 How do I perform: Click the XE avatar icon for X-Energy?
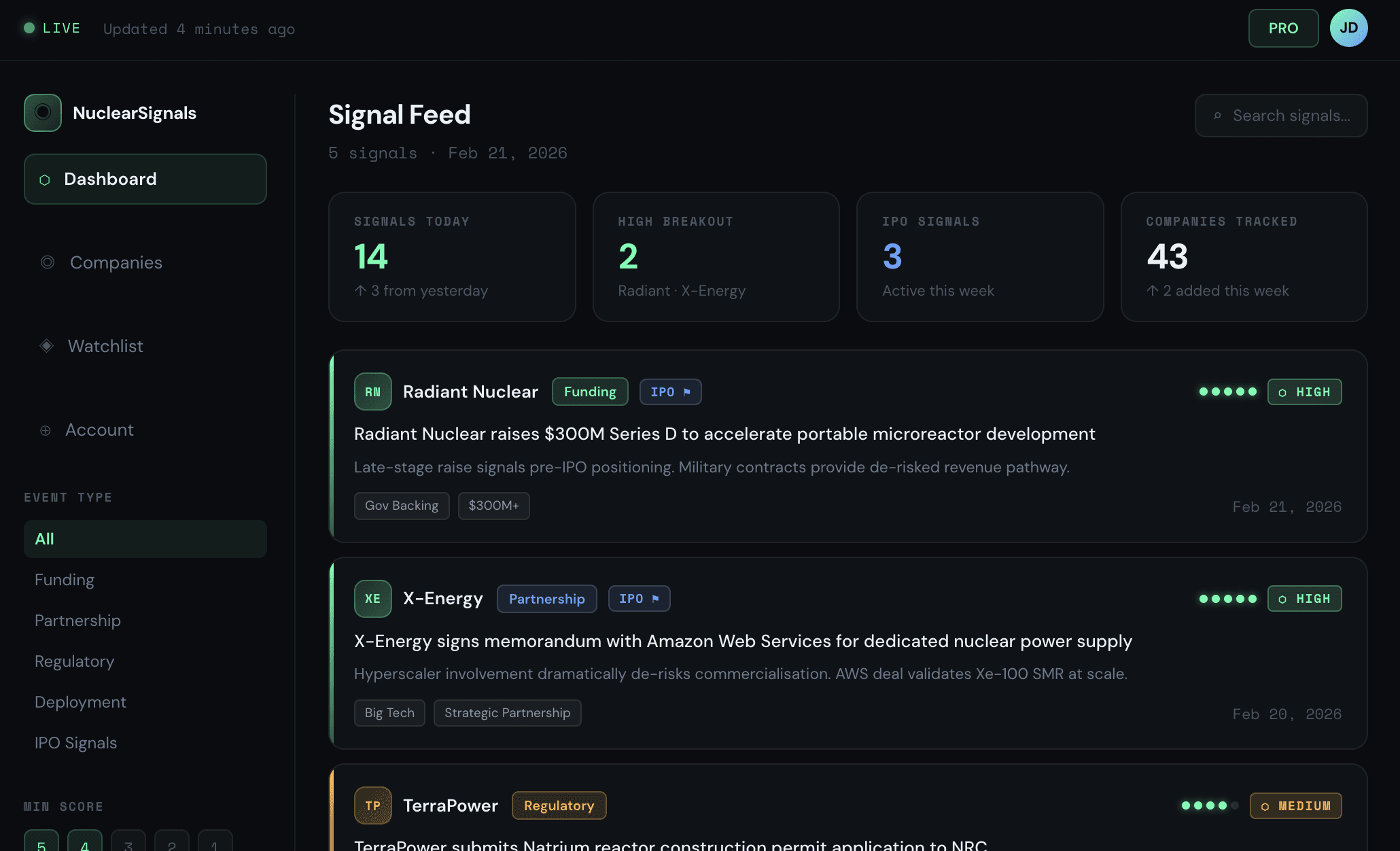tap(372, 598)
